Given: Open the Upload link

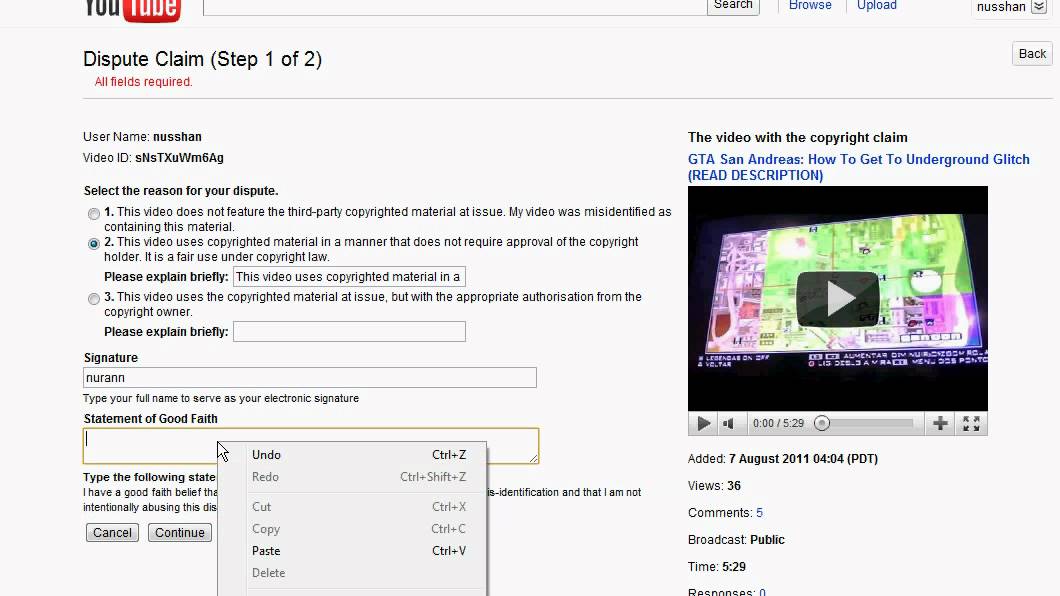Looking at the screenshot, I should 877,5.
